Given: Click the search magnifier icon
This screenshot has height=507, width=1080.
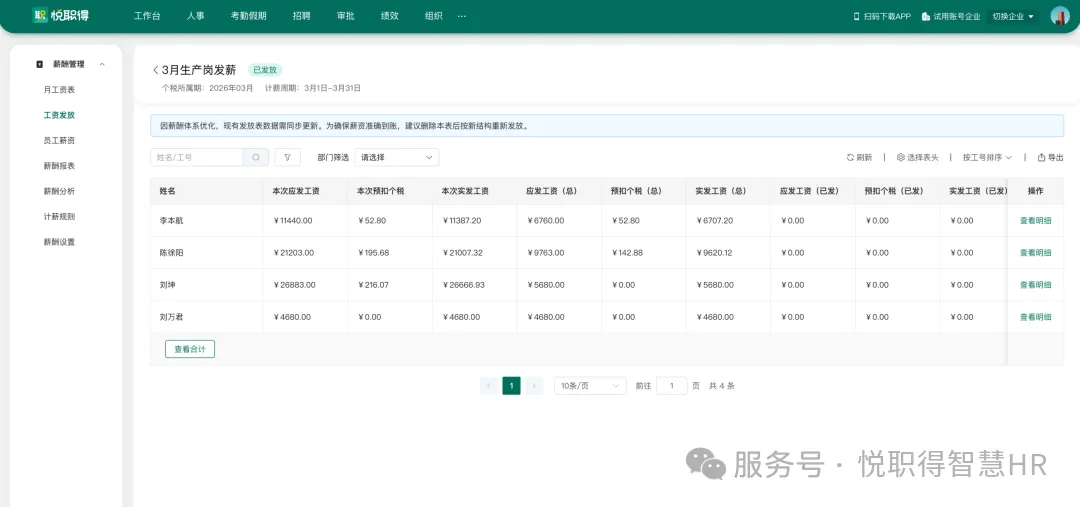Looking at the screenshot, I should 256,157.
